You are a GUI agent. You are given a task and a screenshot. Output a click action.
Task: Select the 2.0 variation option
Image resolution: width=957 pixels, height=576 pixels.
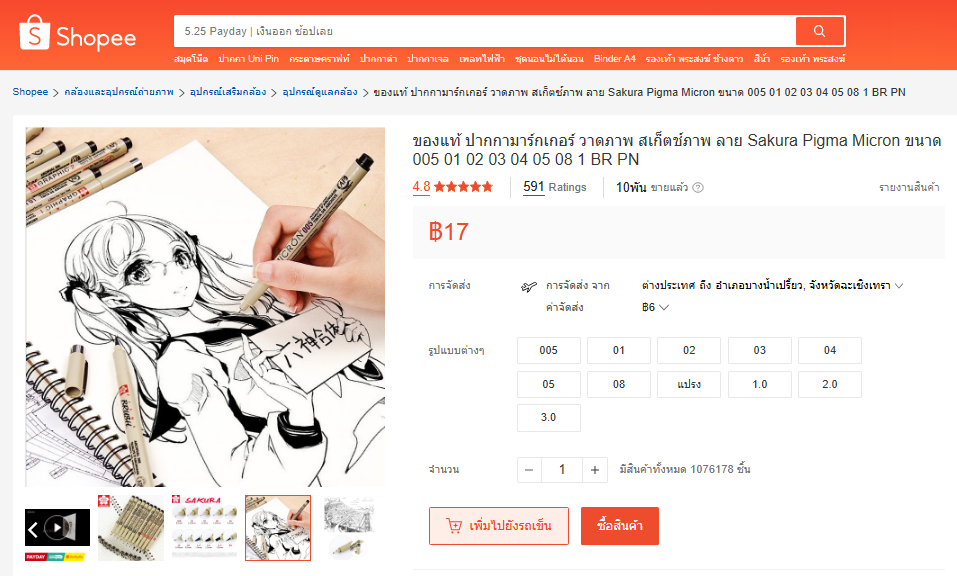(x=830, y=384)
